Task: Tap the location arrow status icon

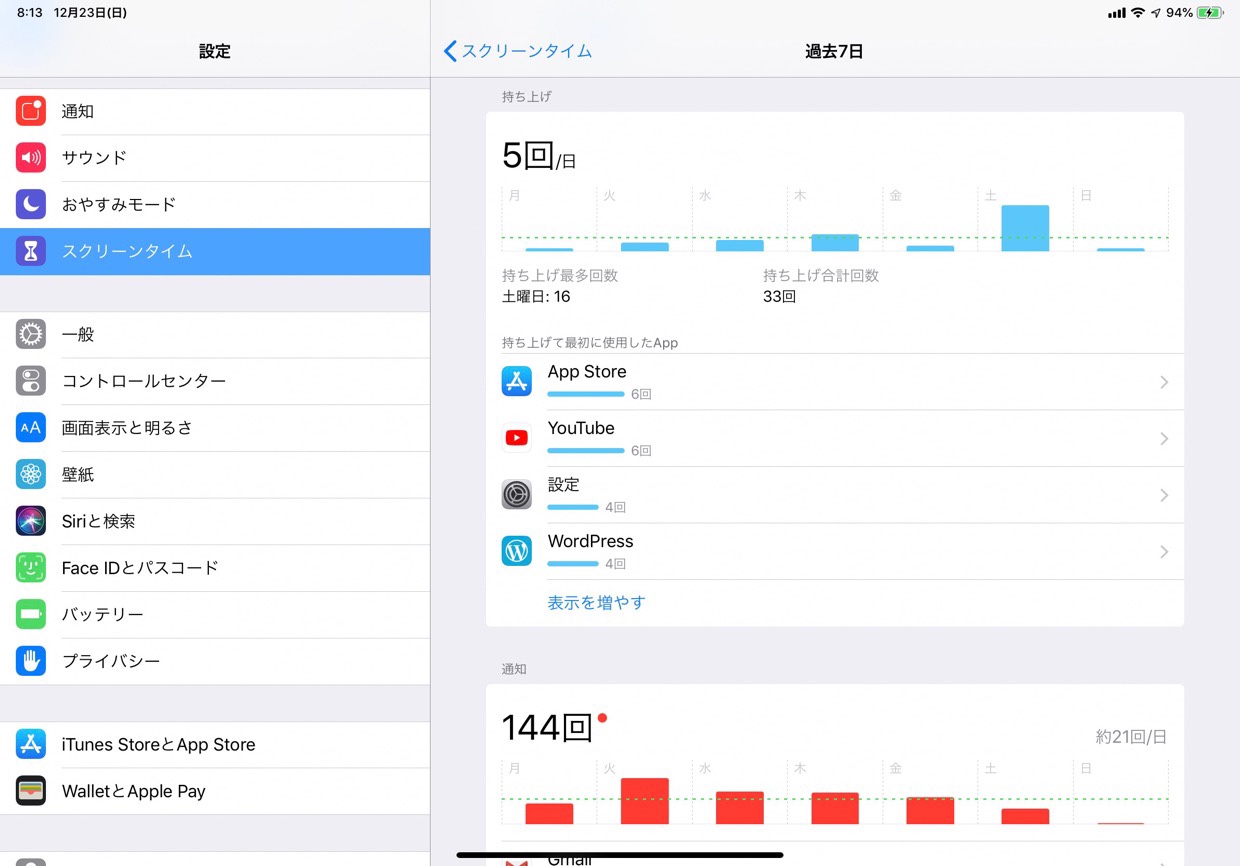Action: (x=1156, y=13)
